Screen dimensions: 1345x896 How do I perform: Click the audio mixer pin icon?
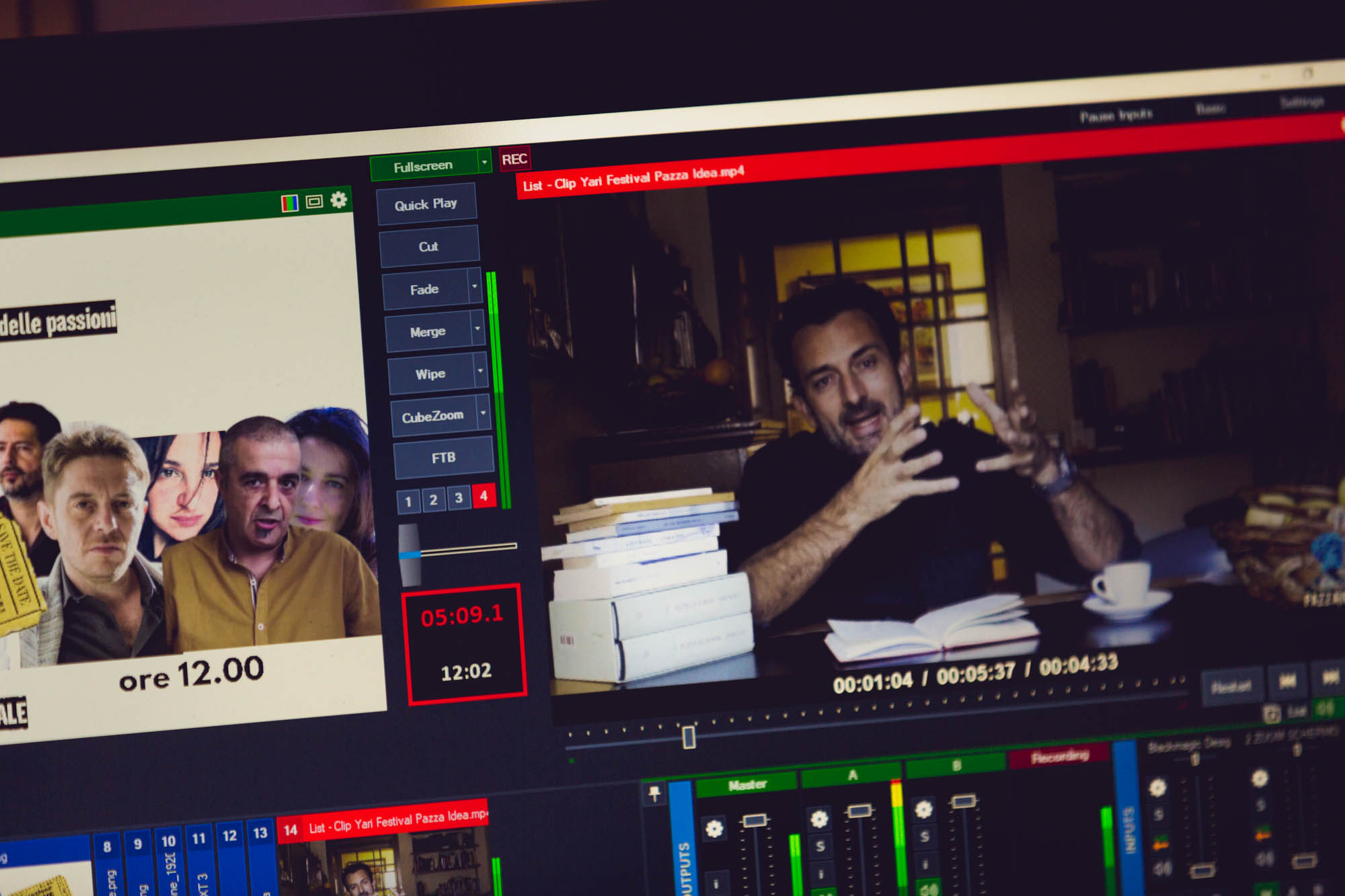tap(654, 795)
